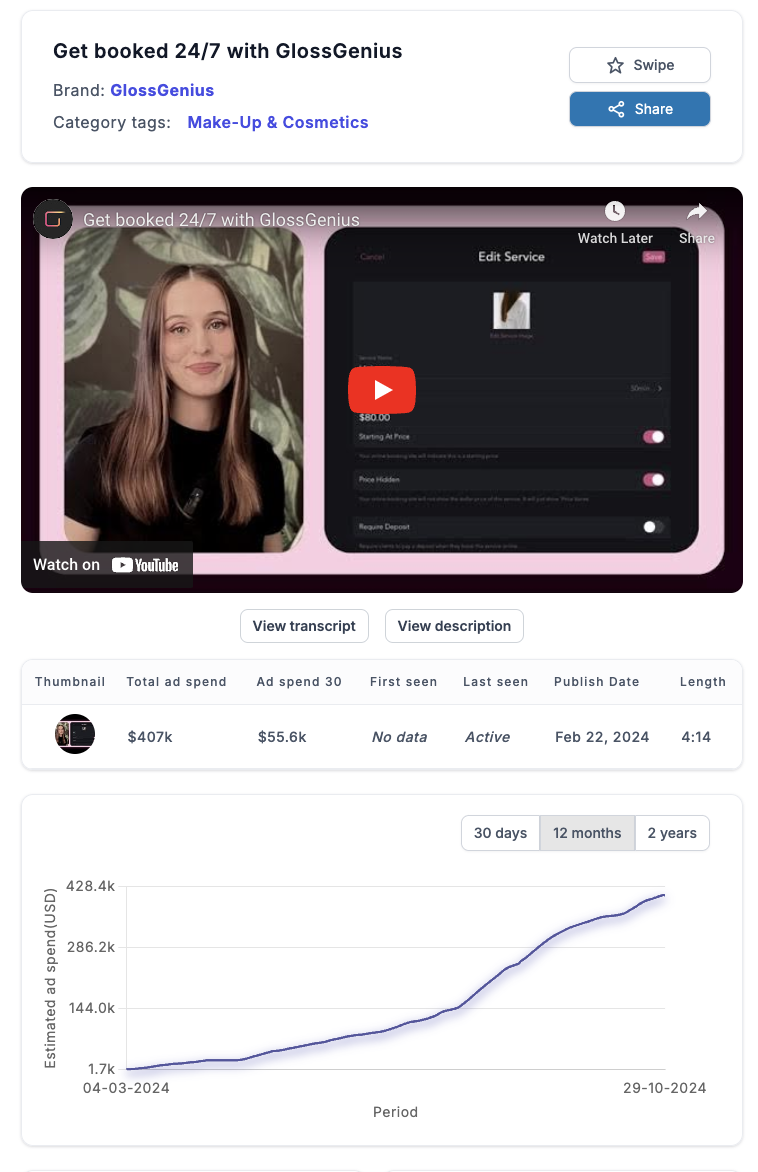This screenshot has height=1172, width=758.
Task: Select the 2 years range tab
Action: (672, 833)
